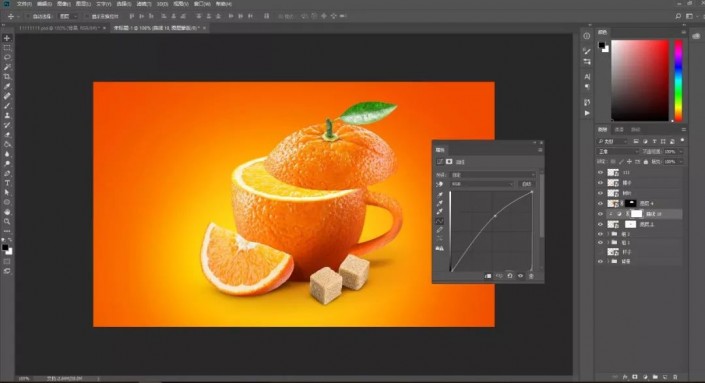
Task: Open the layer blend mode dropdown
Action: point(617,151)
